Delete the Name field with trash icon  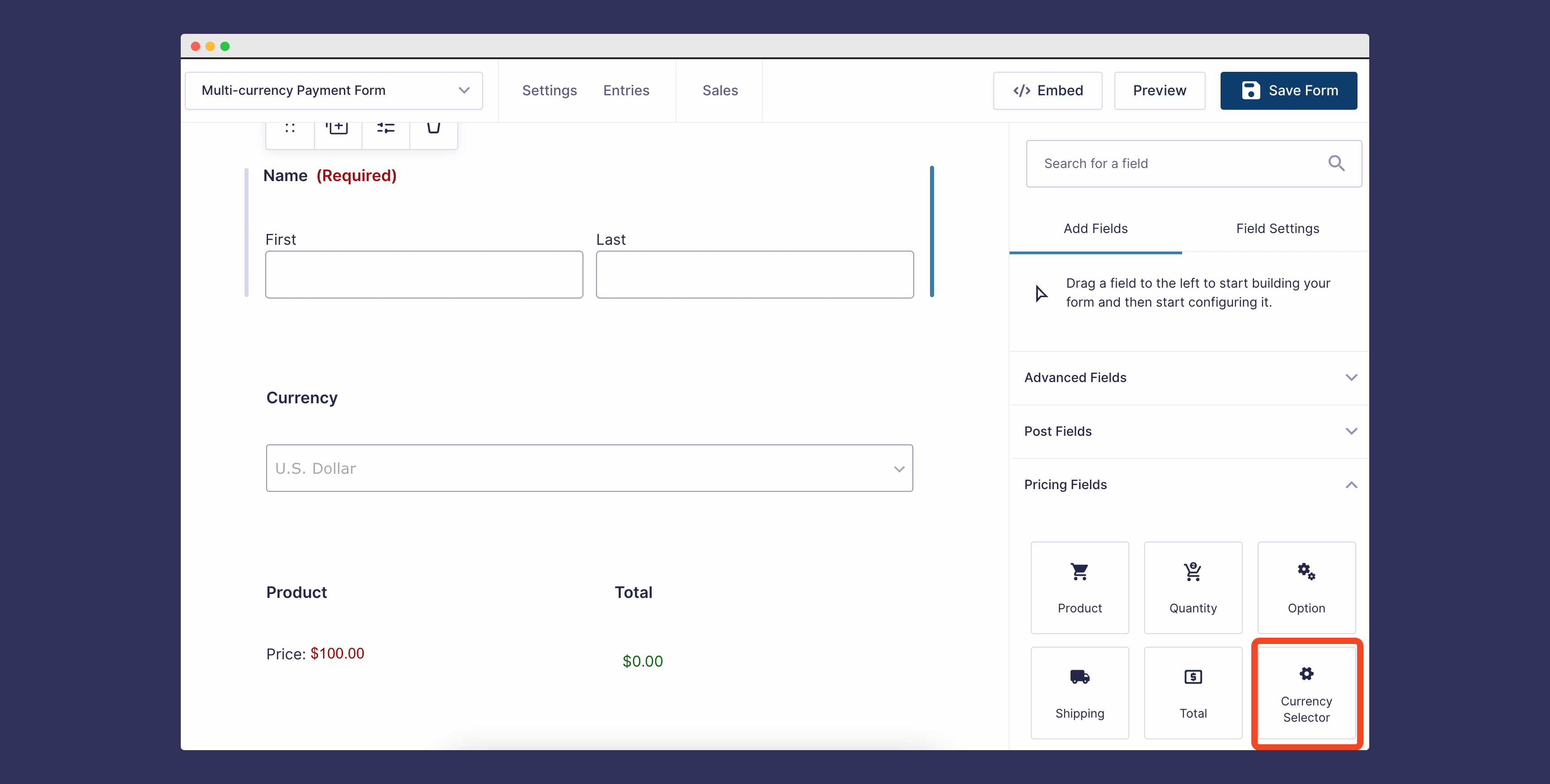click(x=433, y=127)
